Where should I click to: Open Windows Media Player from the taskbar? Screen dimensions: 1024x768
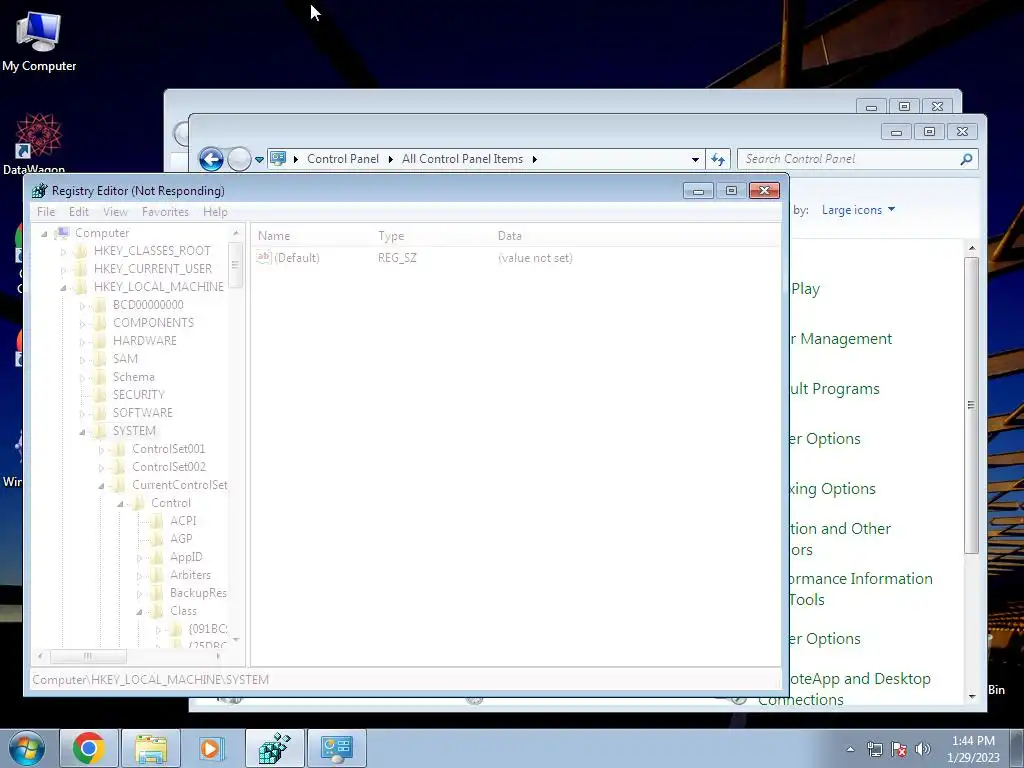[x=211, y=748]
